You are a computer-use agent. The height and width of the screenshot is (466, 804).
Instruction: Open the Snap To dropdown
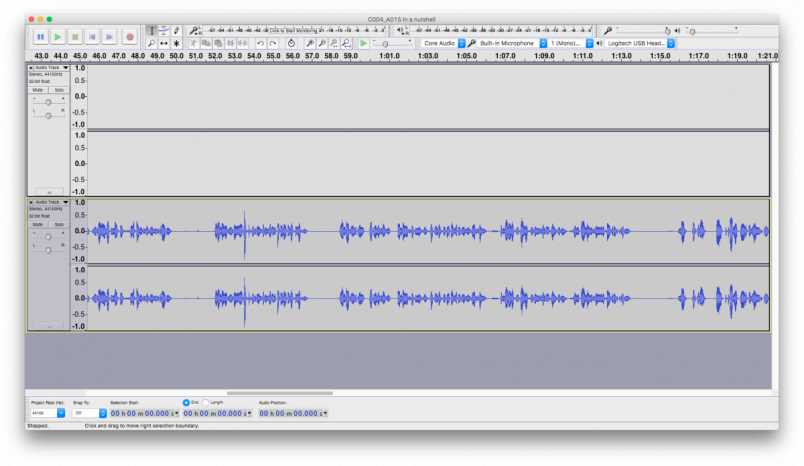click(90, 413)
